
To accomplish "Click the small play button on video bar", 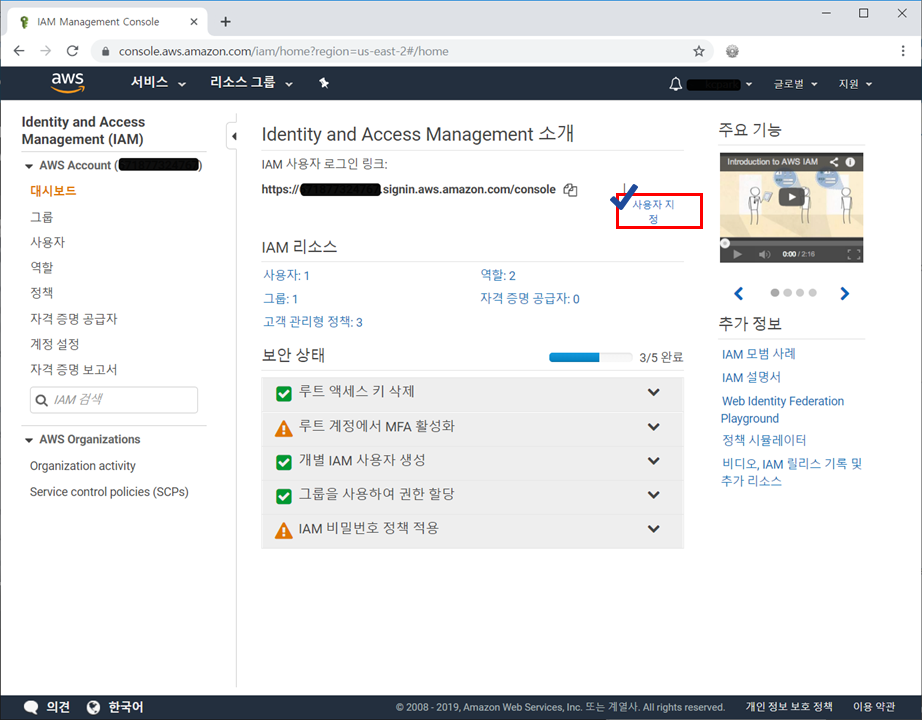I will 737,254.
